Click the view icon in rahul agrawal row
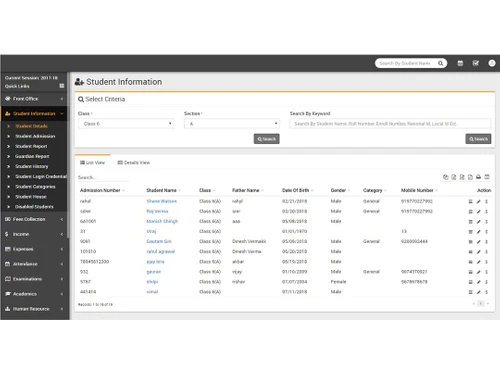This screenshot has height=375, width=500. 470,252
